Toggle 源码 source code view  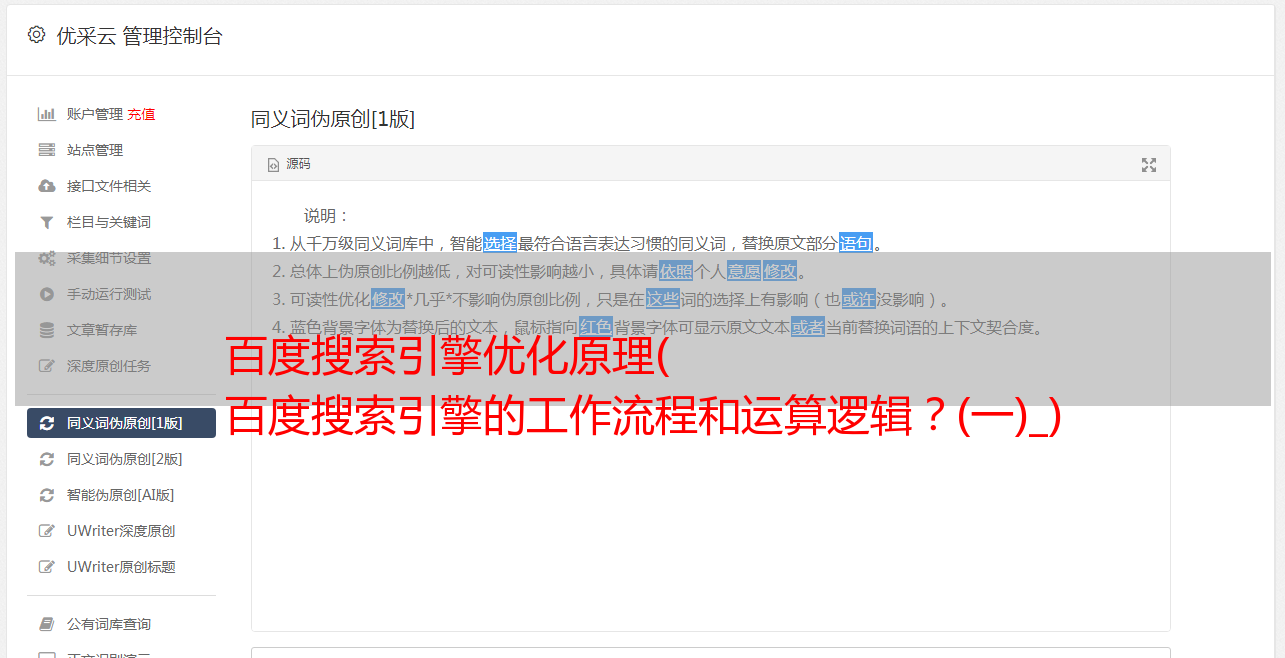[289, 164]
